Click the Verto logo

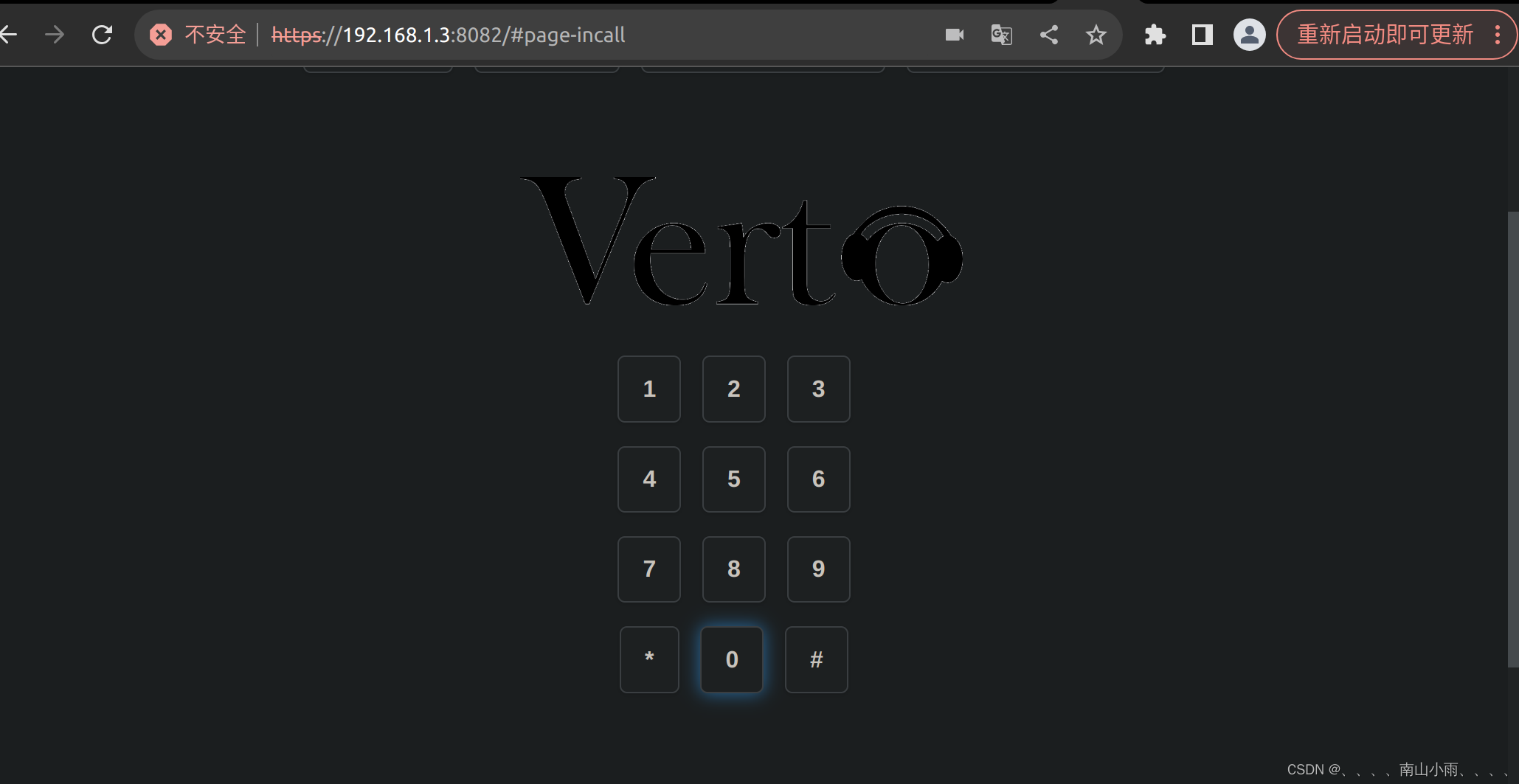click(741, 241)
